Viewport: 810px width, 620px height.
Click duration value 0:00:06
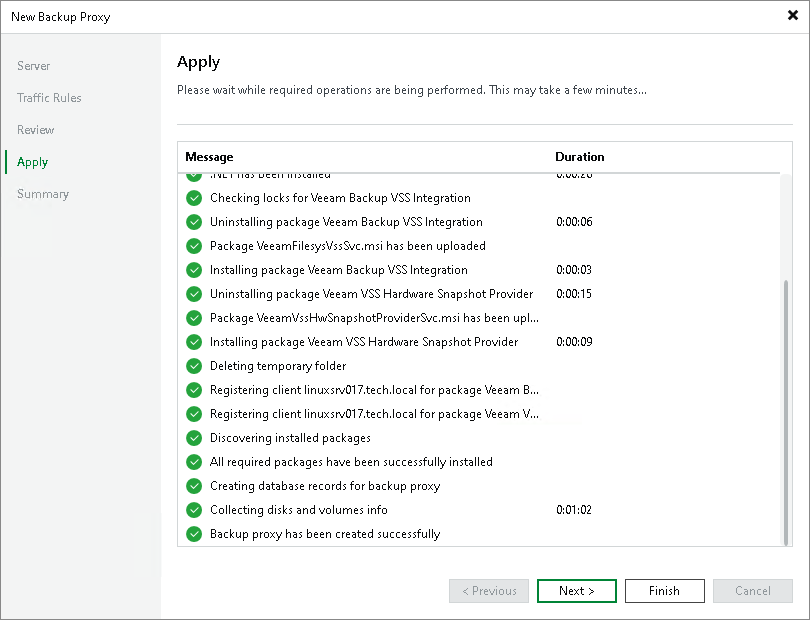coord(574,222)
